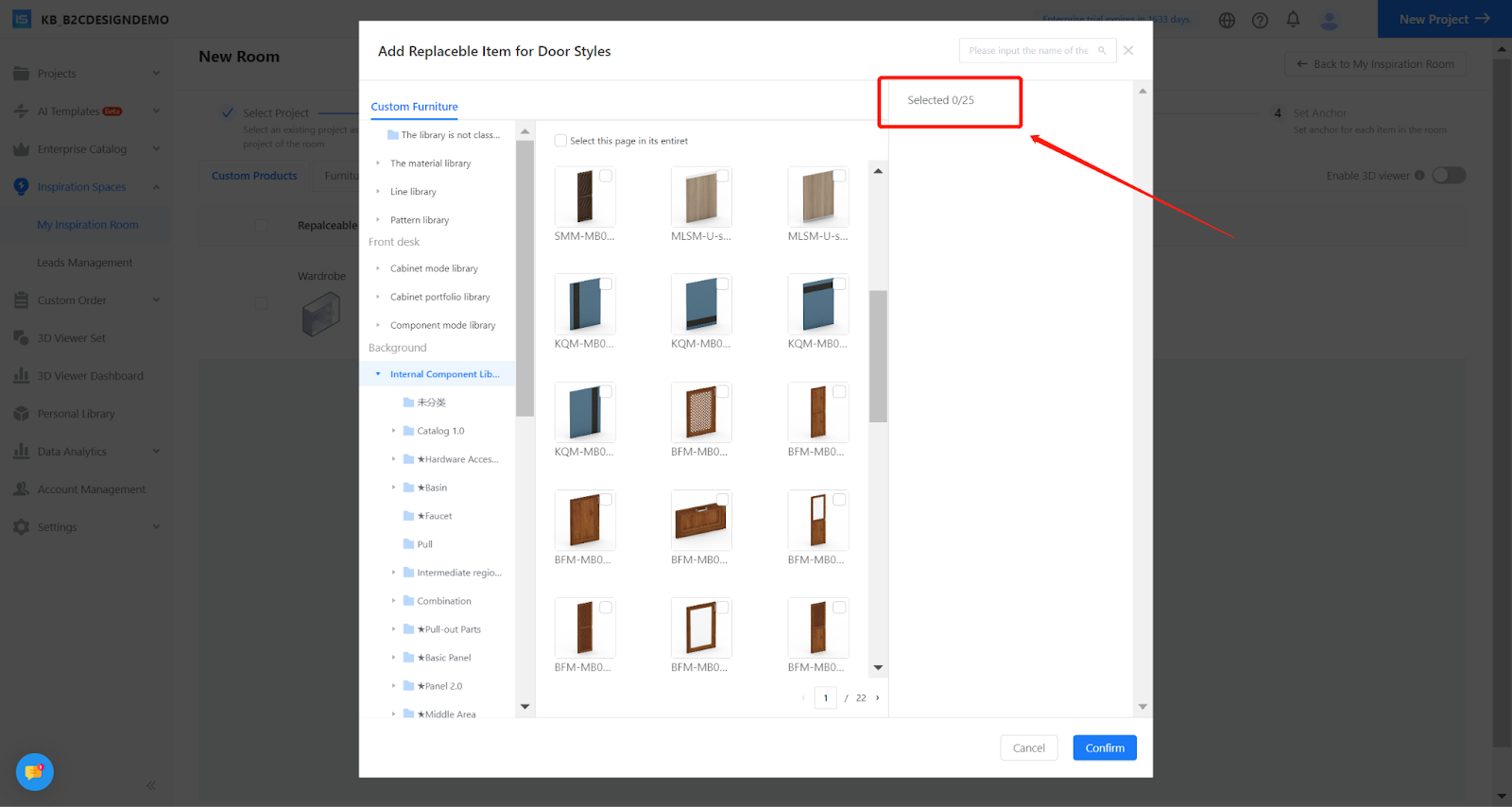
Task: Switch to the Custom Furniture tab
Action: click(x=414, y=107)
